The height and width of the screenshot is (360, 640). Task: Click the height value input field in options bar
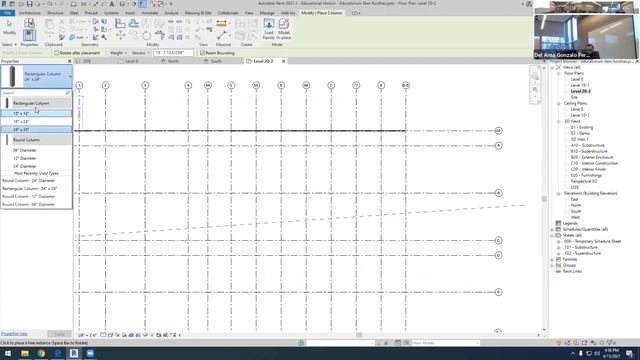point(173,53)
